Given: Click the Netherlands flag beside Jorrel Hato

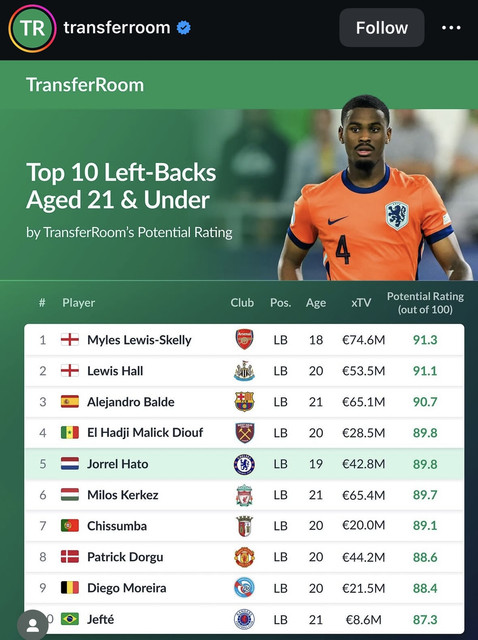Looking at the screenshot, I should click(x=70, y=464).
